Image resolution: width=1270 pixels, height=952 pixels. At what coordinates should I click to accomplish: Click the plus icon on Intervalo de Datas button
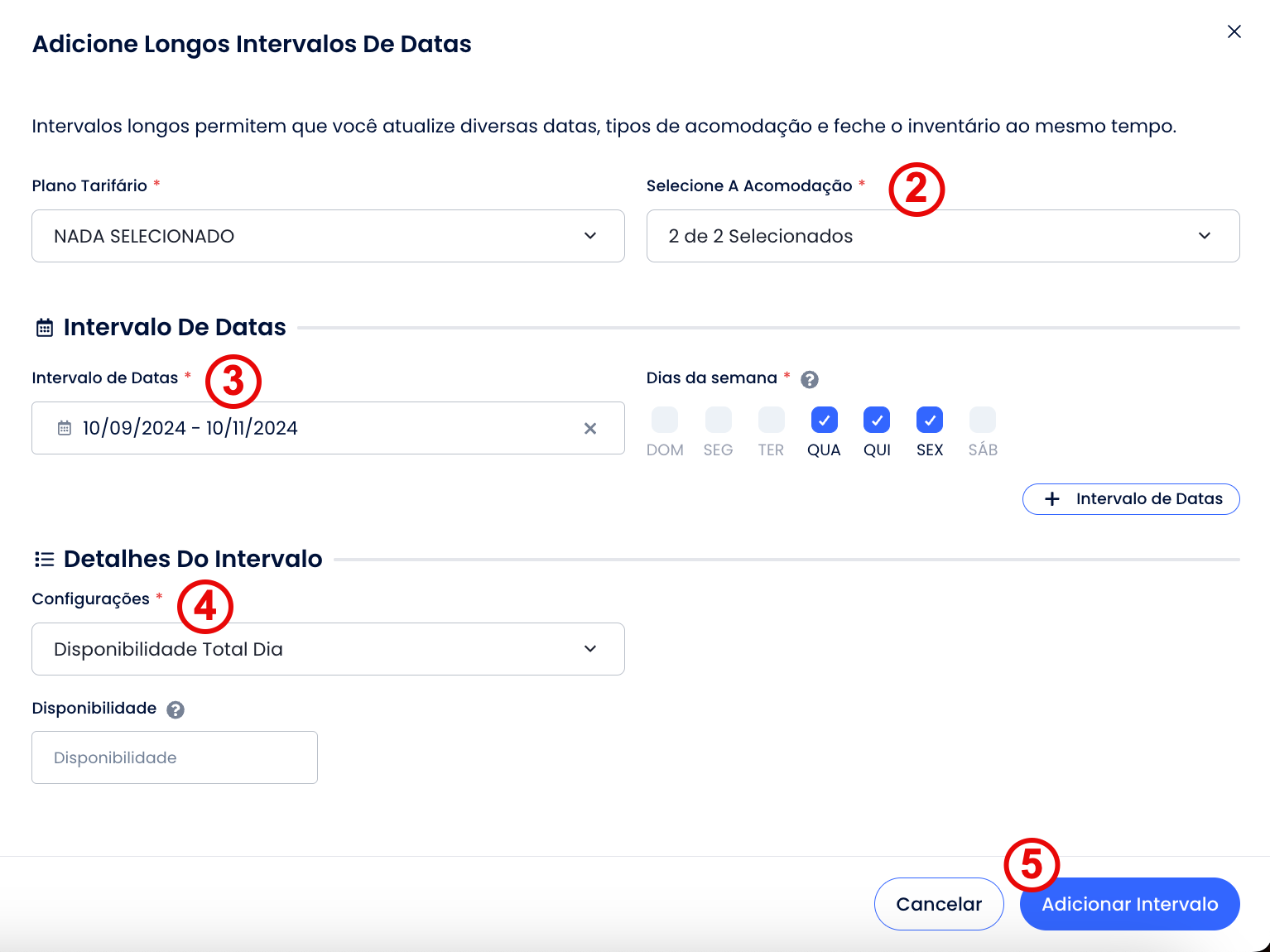1051,499
